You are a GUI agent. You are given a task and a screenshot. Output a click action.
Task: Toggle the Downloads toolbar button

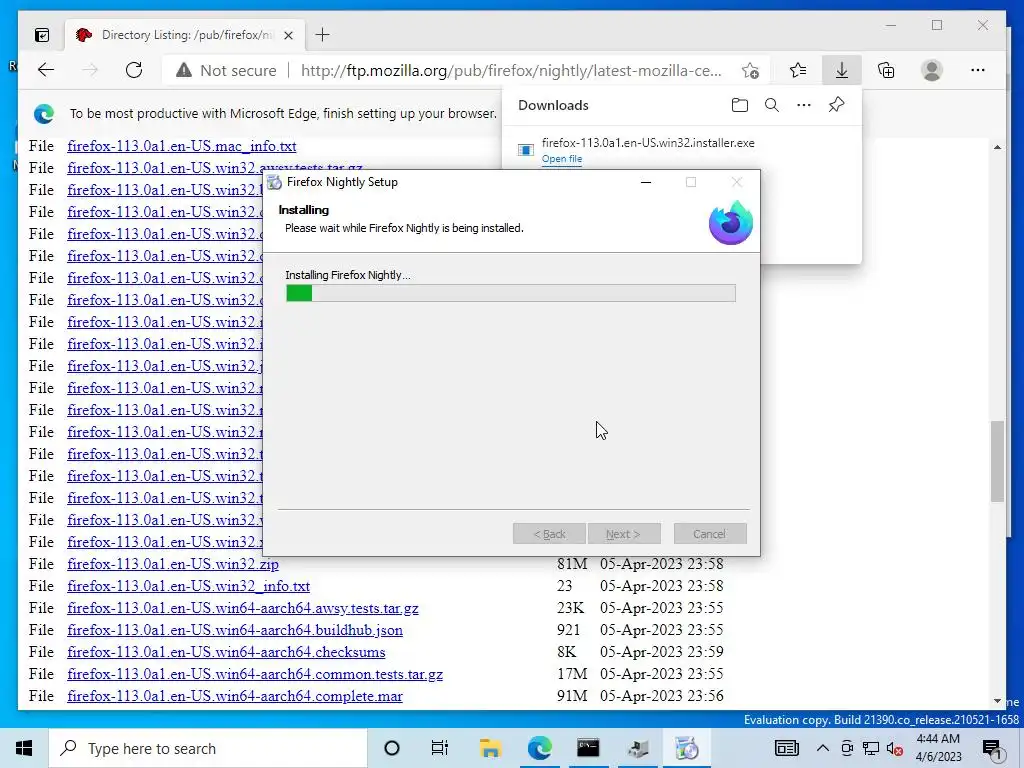point(842,70)
